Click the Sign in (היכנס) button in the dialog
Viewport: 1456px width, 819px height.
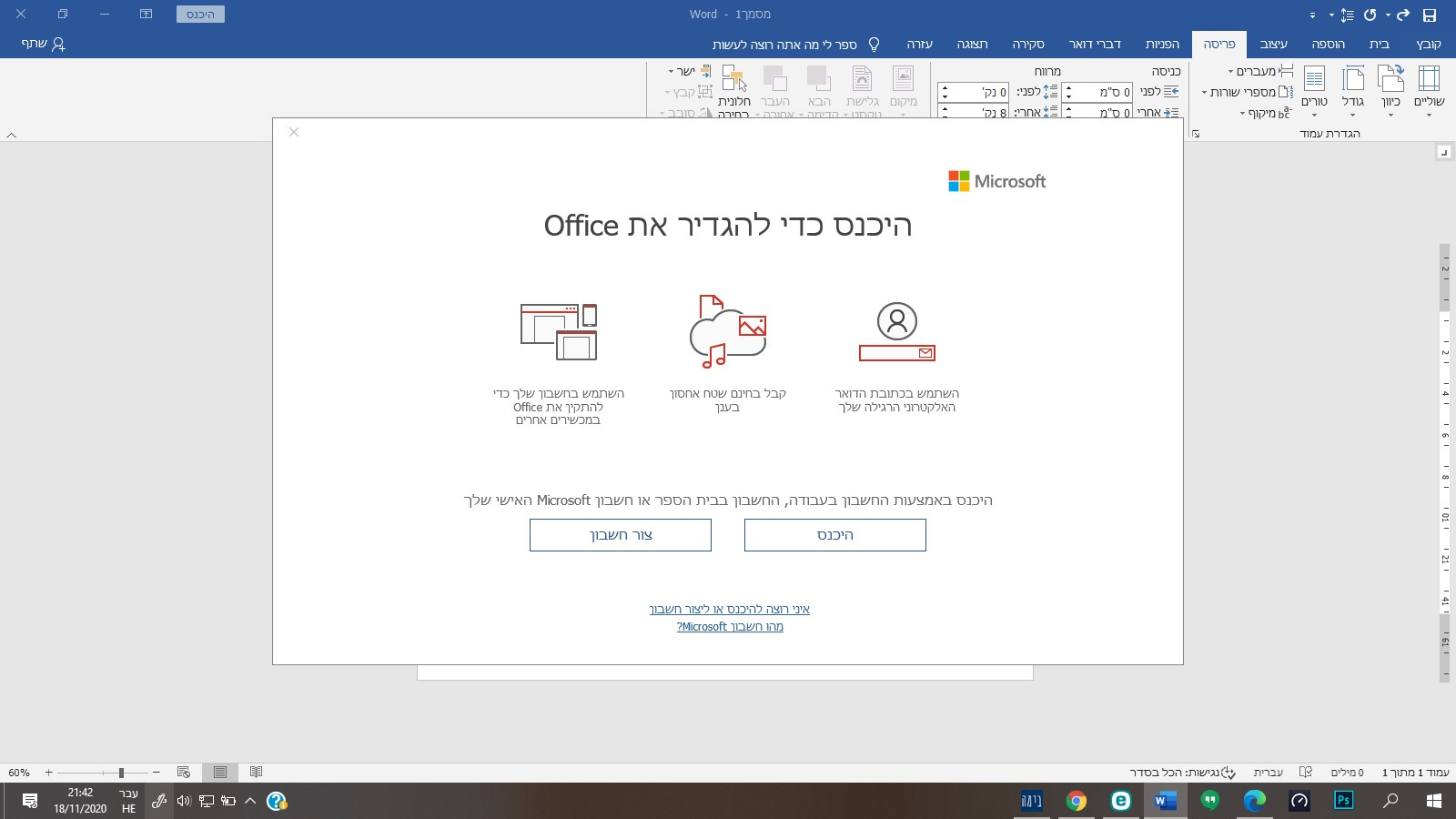(835, 535)
